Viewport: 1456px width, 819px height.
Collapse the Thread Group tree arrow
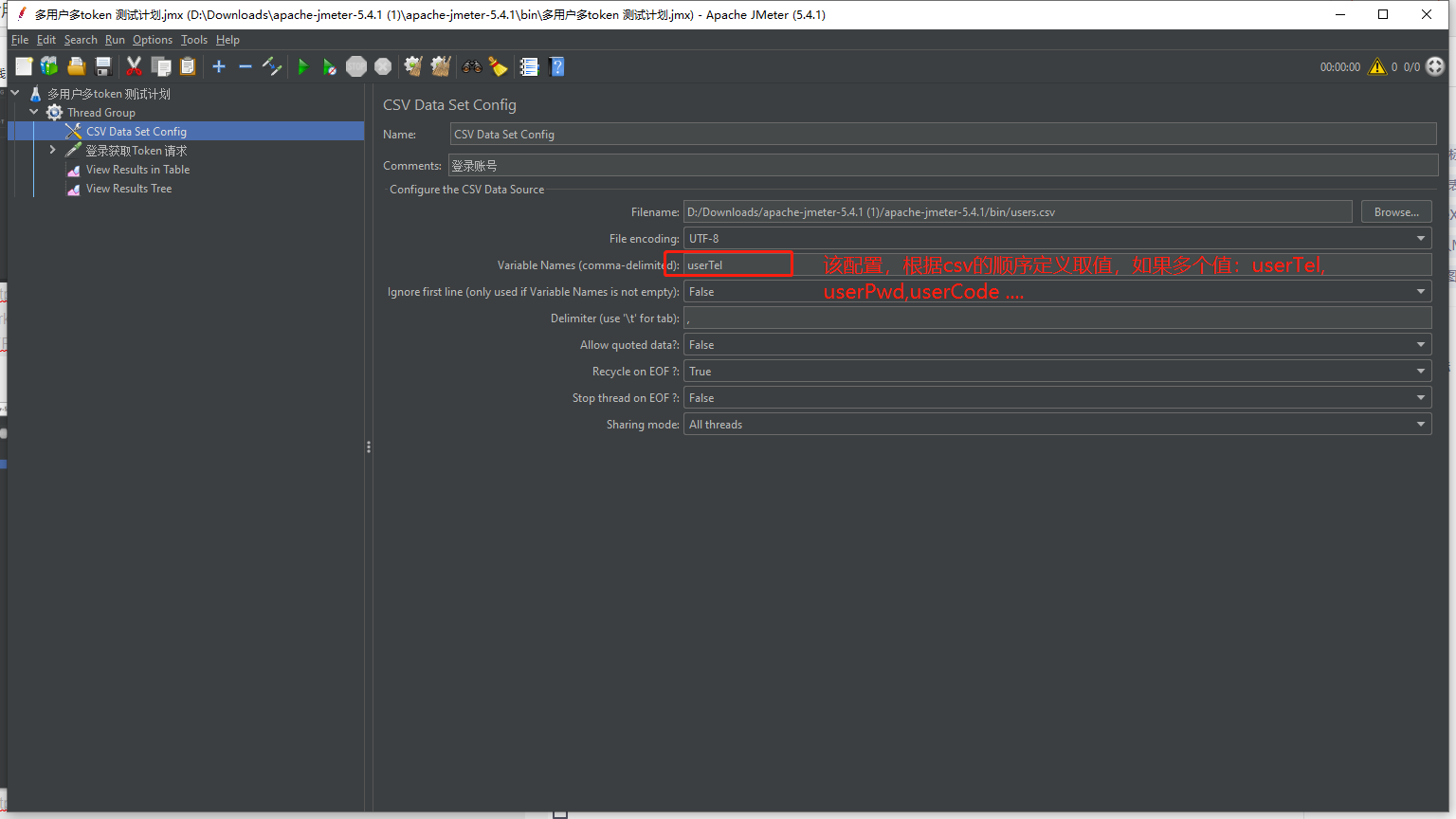tap(34, 112)
